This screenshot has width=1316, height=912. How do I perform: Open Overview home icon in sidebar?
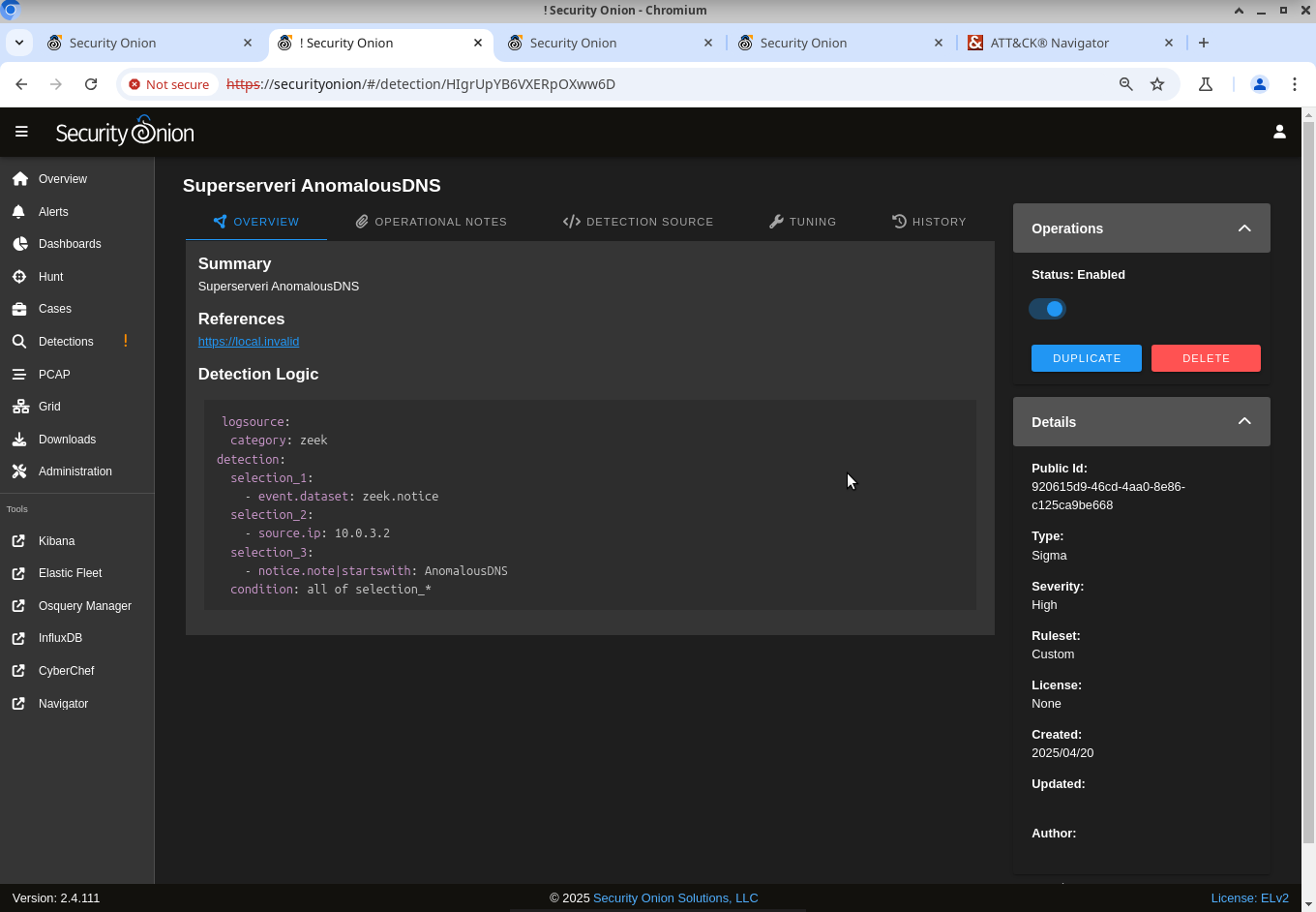[x=19, y=179]
